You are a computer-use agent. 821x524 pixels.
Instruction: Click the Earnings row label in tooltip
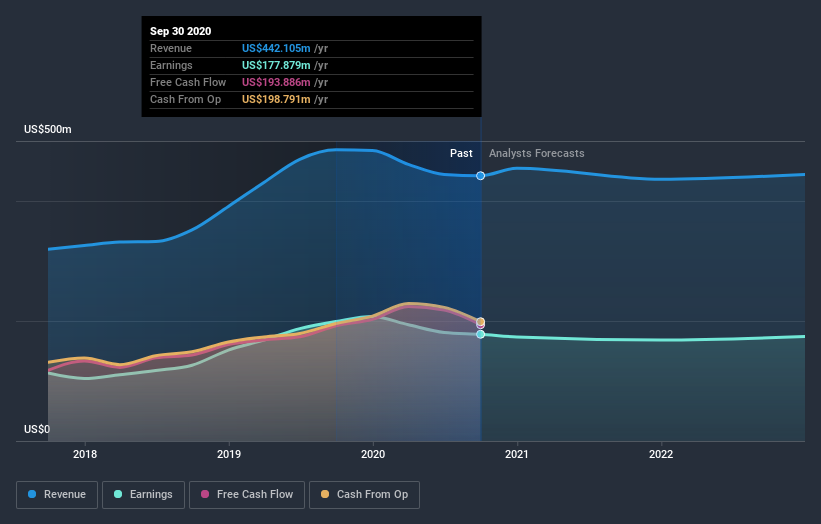tap(171, 65)
